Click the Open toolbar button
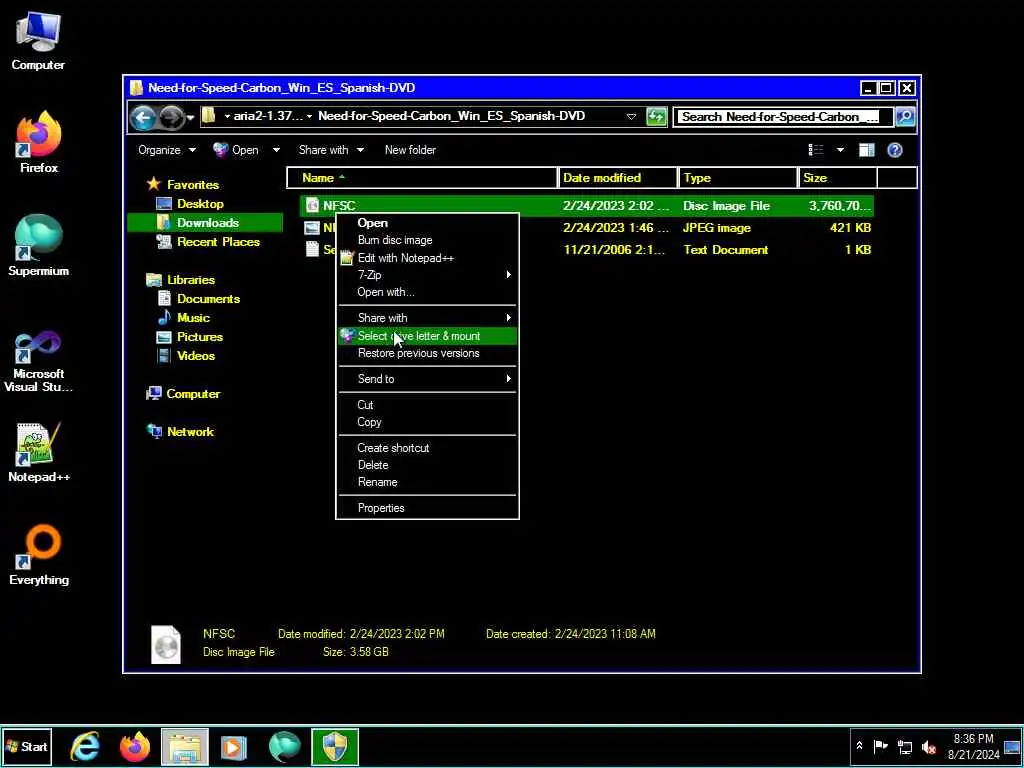 [x=236, y=150]
